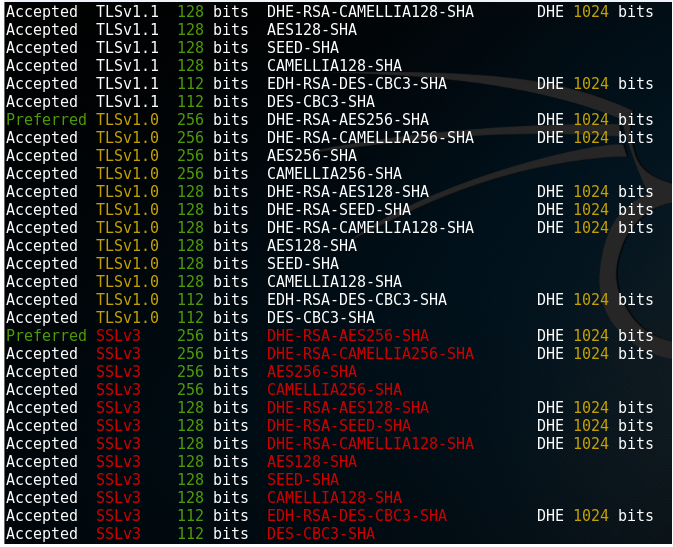Click the red SSLv3 CAMELLIA128-SHA cipher without DHE
This screenshot has width=673, height=547.
pos(334,498)
